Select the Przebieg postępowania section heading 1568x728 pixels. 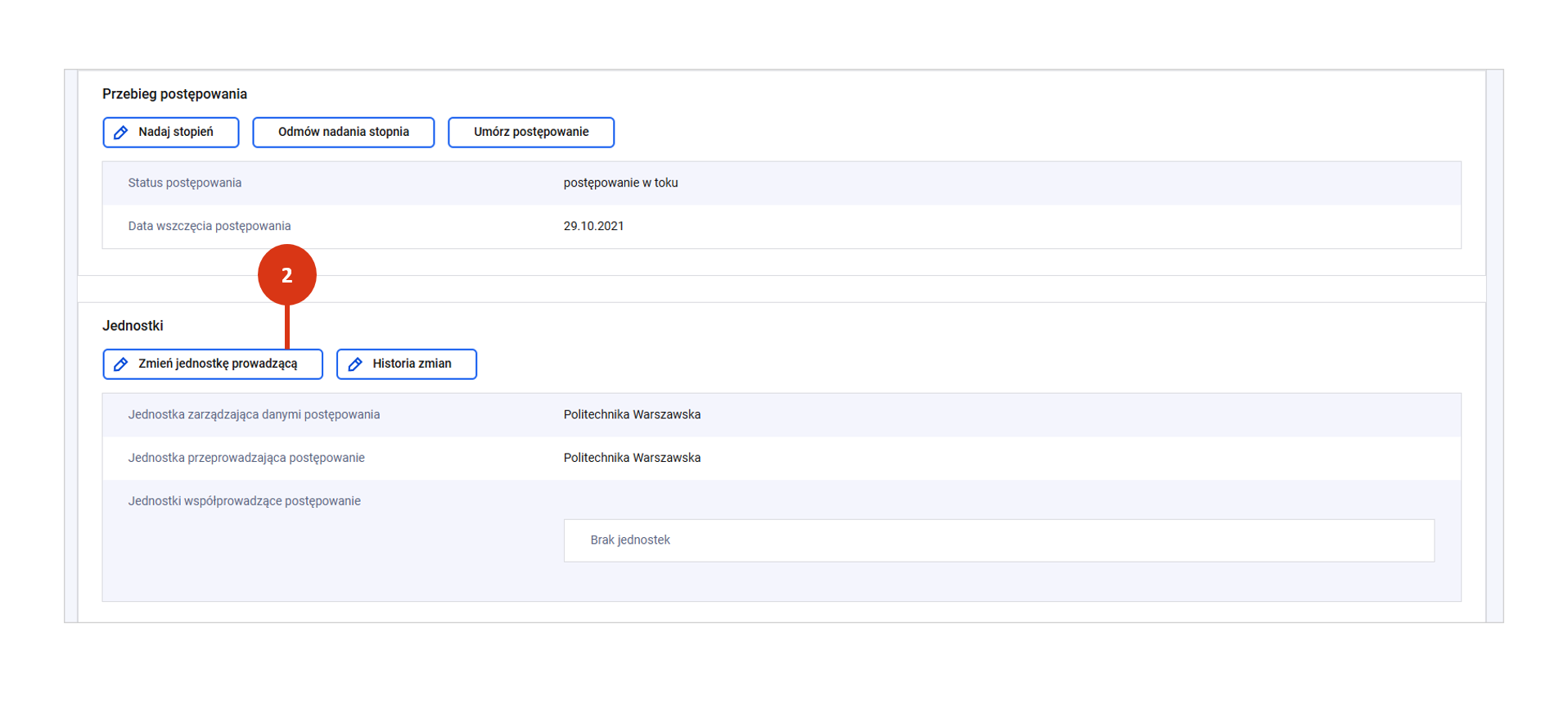click(x=174, y=94)
